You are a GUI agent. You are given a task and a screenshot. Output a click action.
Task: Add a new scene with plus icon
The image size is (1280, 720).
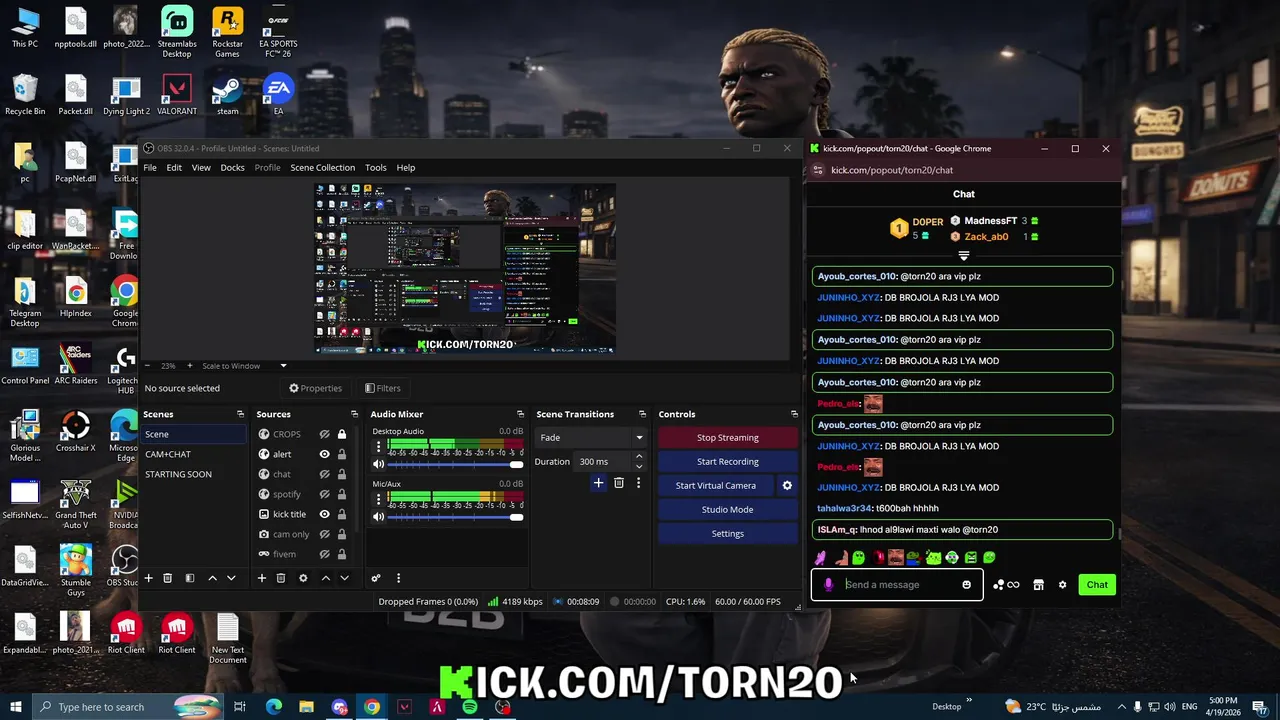tap(148, 578)
